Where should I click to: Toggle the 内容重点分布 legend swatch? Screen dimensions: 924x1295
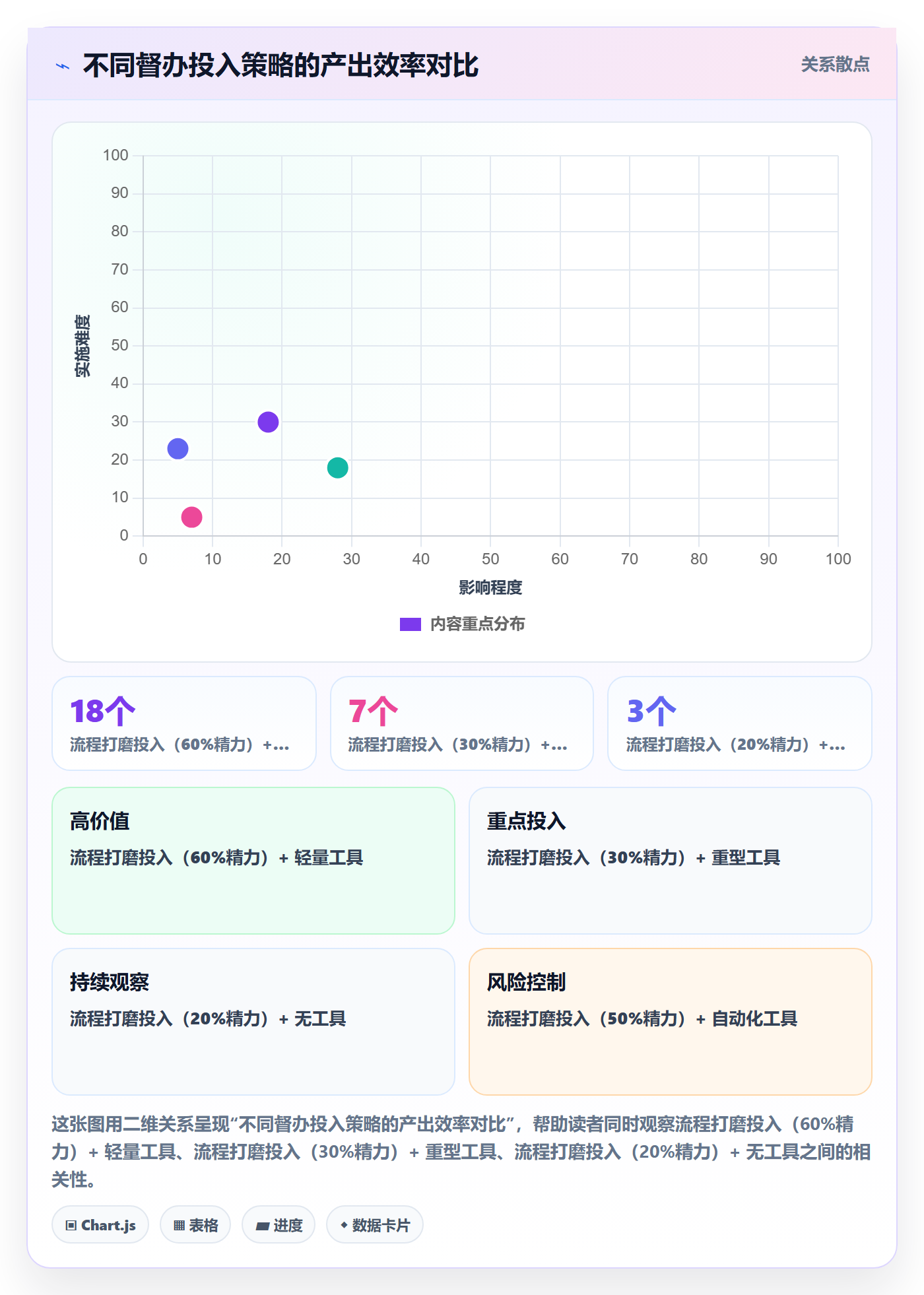[410, 624]
